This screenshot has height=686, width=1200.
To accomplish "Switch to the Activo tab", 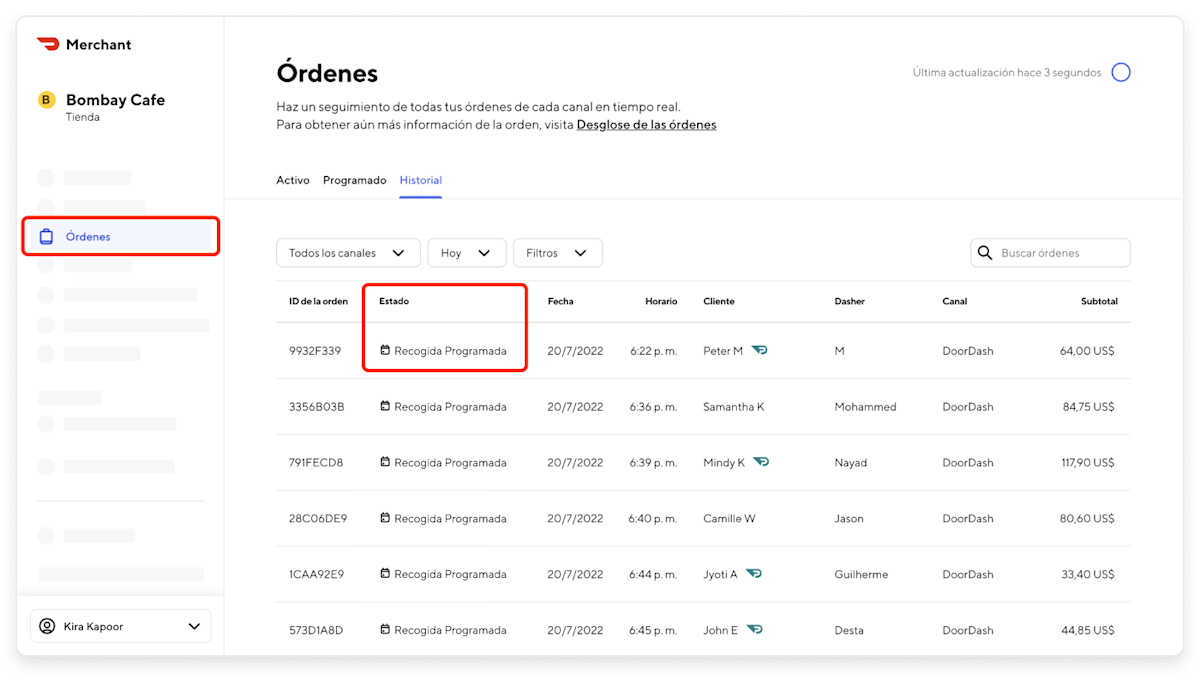I will click(293, 180).
